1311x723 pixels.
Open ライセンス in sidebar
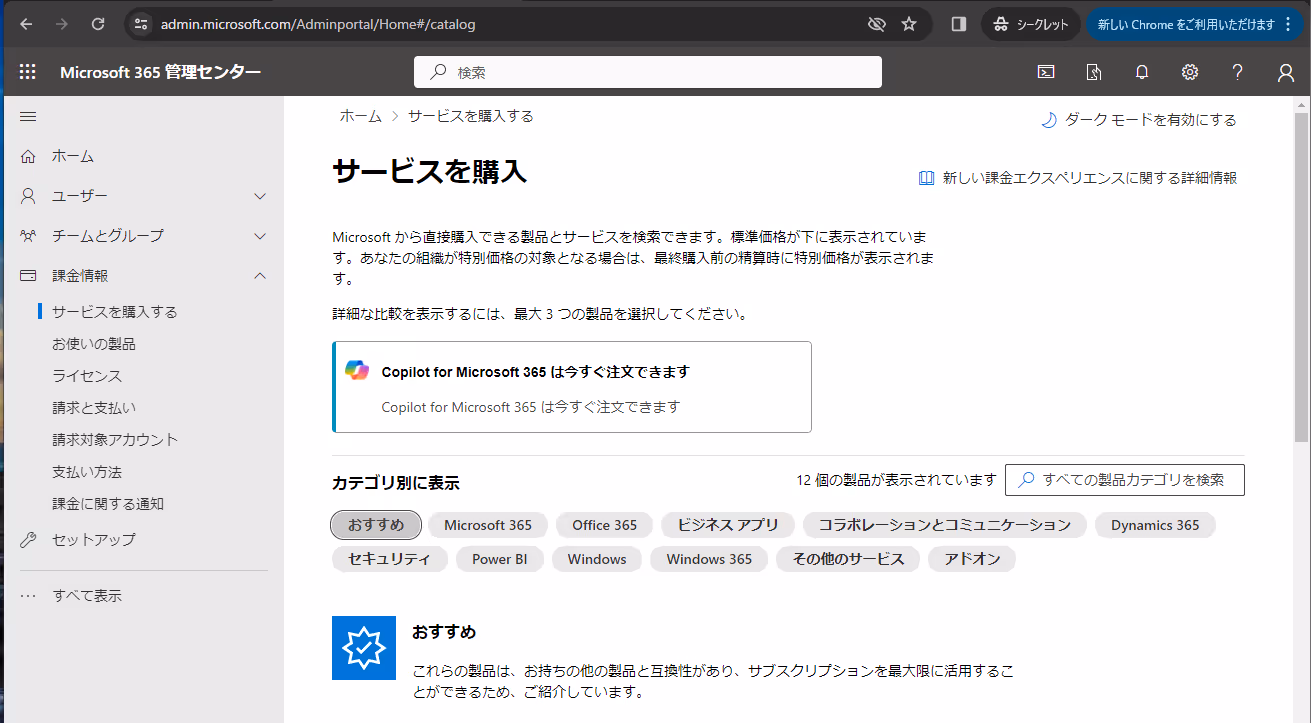[x=87, y=376]
